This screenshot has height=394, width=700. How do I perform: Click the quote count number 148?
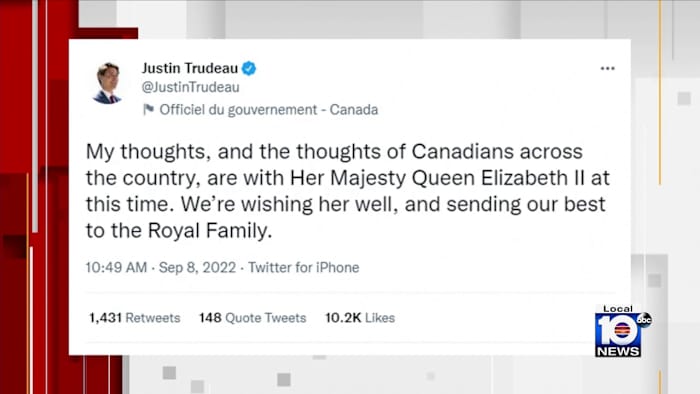(x=210, y=318)
